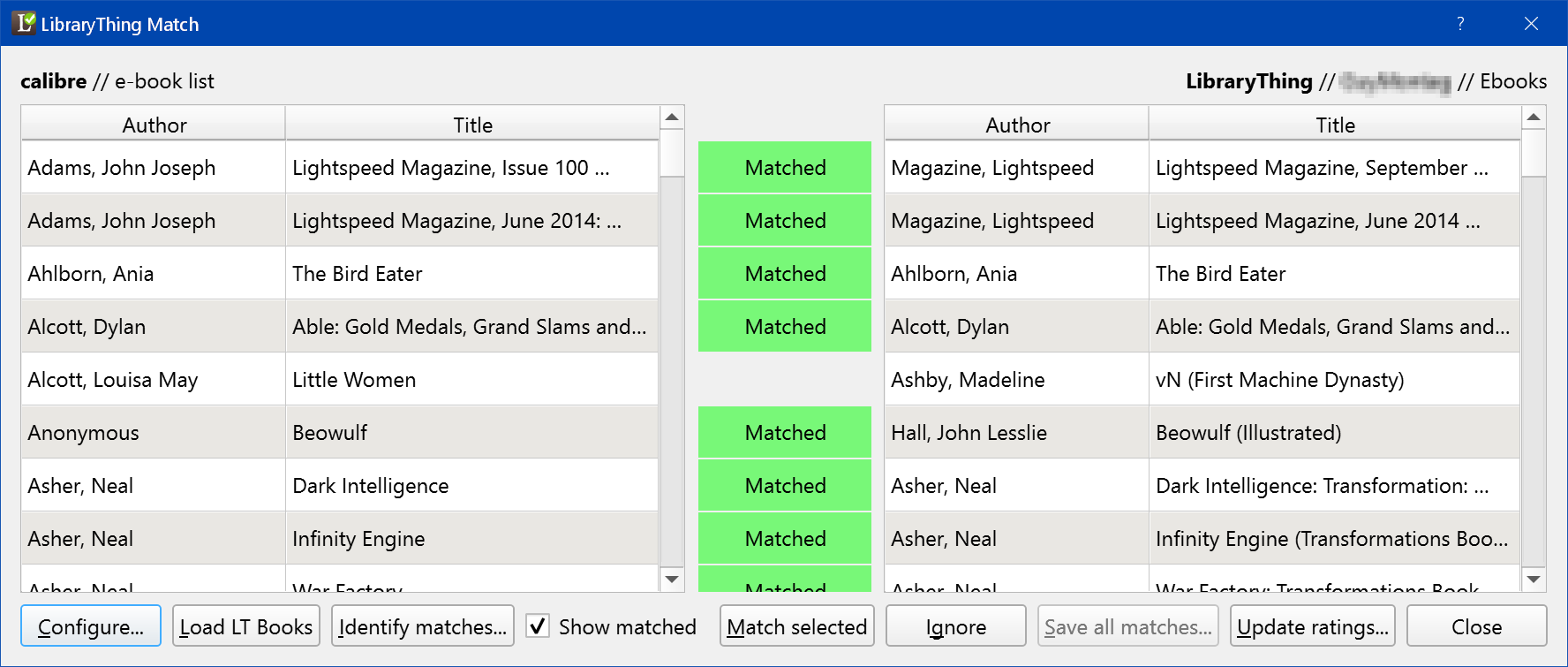Toggle the Show matched checkbox
Viewport: 1568px width, 667px height.
[x=538, y=626]
